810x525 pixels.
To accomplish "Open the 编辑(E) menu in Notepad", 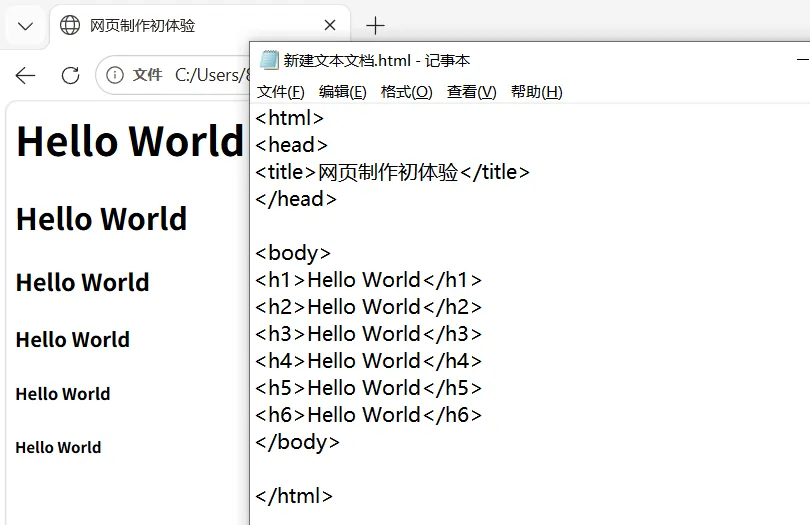I will (342, 92).
